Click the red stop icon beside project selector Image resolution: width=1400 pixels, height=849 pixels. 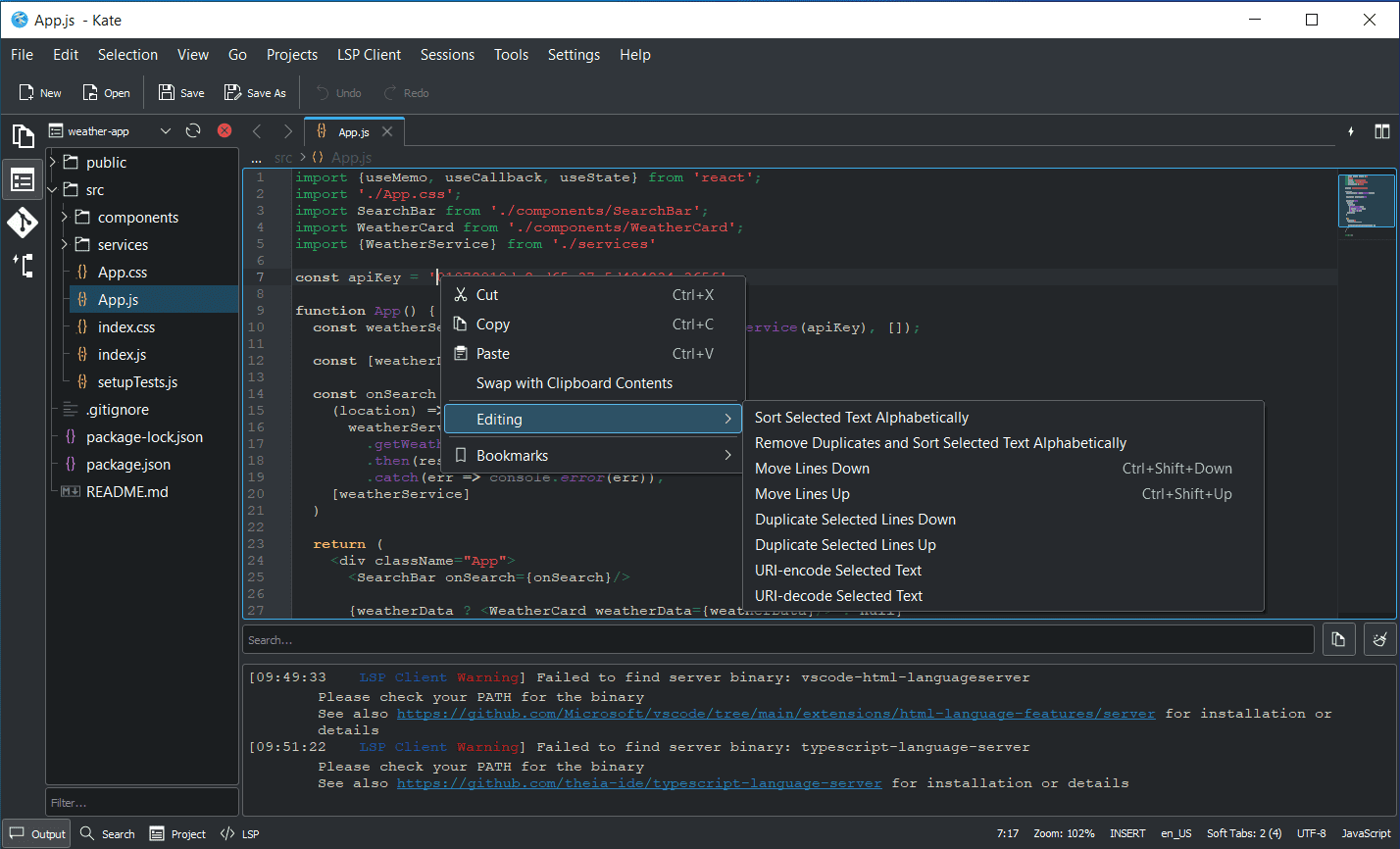[x=225, y=130]
